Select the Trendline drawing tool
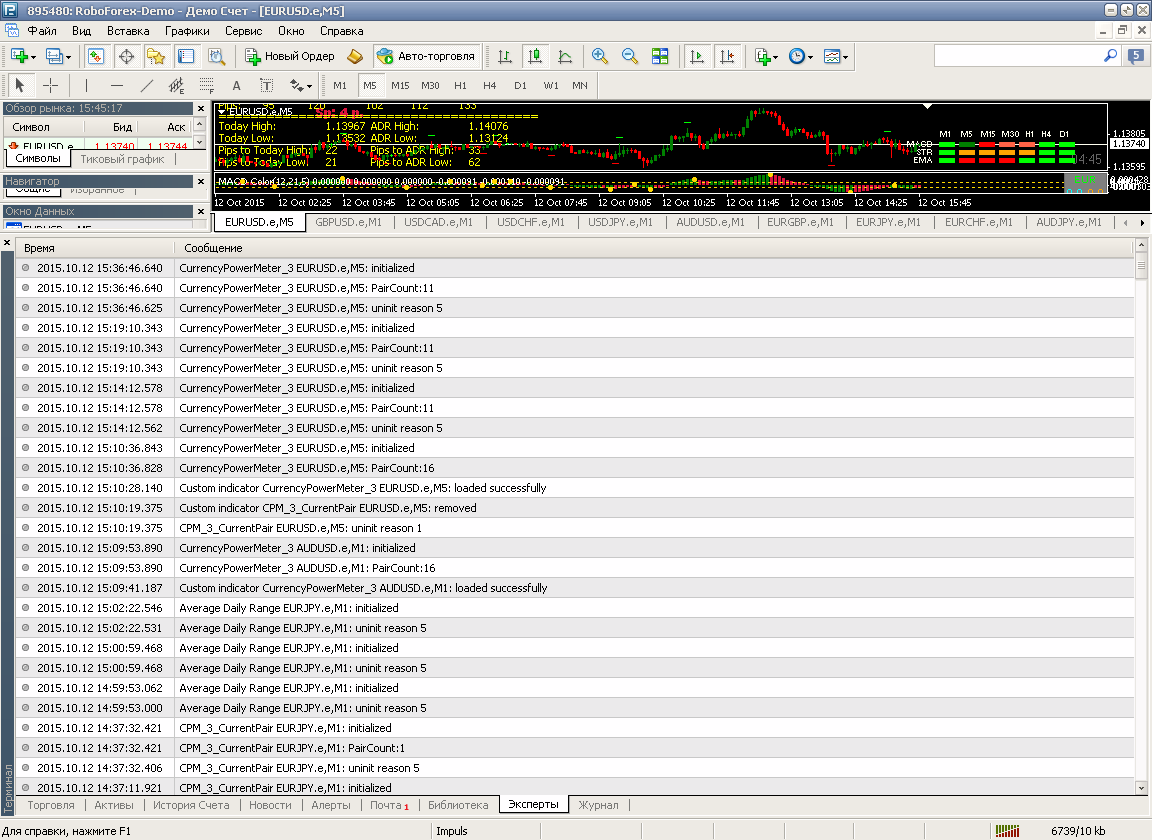Viewport: 1152px width, 840px height. (x=146, y=85)
